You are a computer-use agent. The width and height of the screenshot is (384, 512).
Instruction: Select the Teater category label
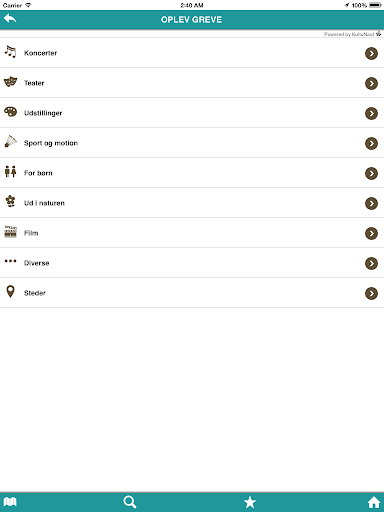[34, 83]
